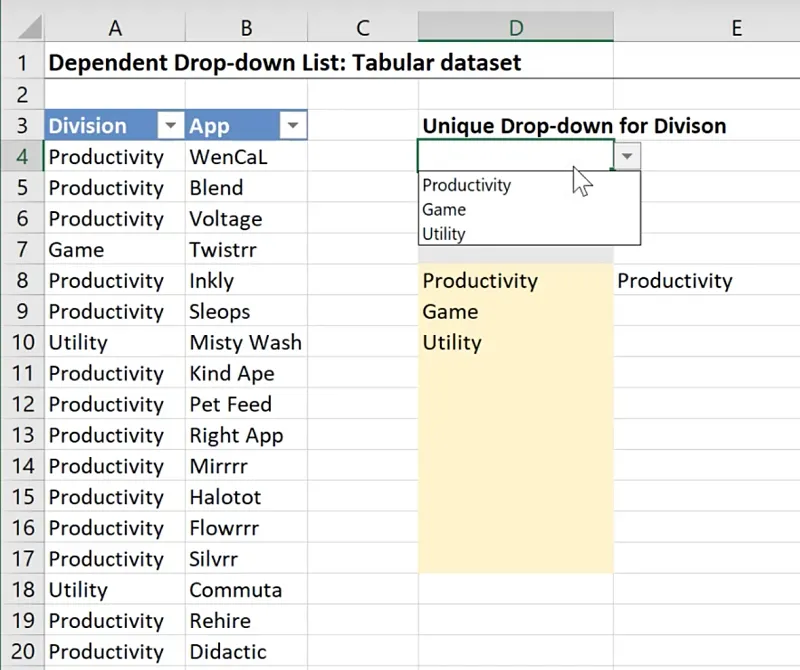Open the Division column filter arrow
800x670 pixels.
coord(171,126)
